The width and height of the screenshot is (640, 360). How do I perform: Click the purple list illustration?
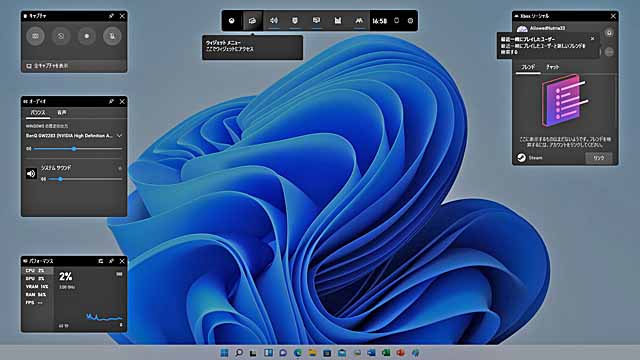click(565, 100)
